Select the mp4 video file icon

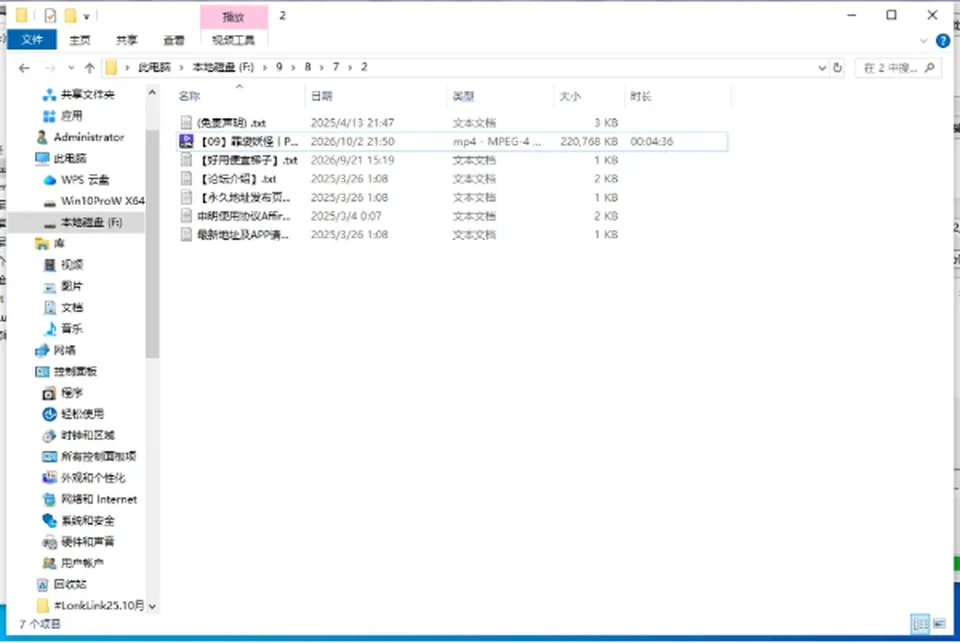tap(186, 141)
